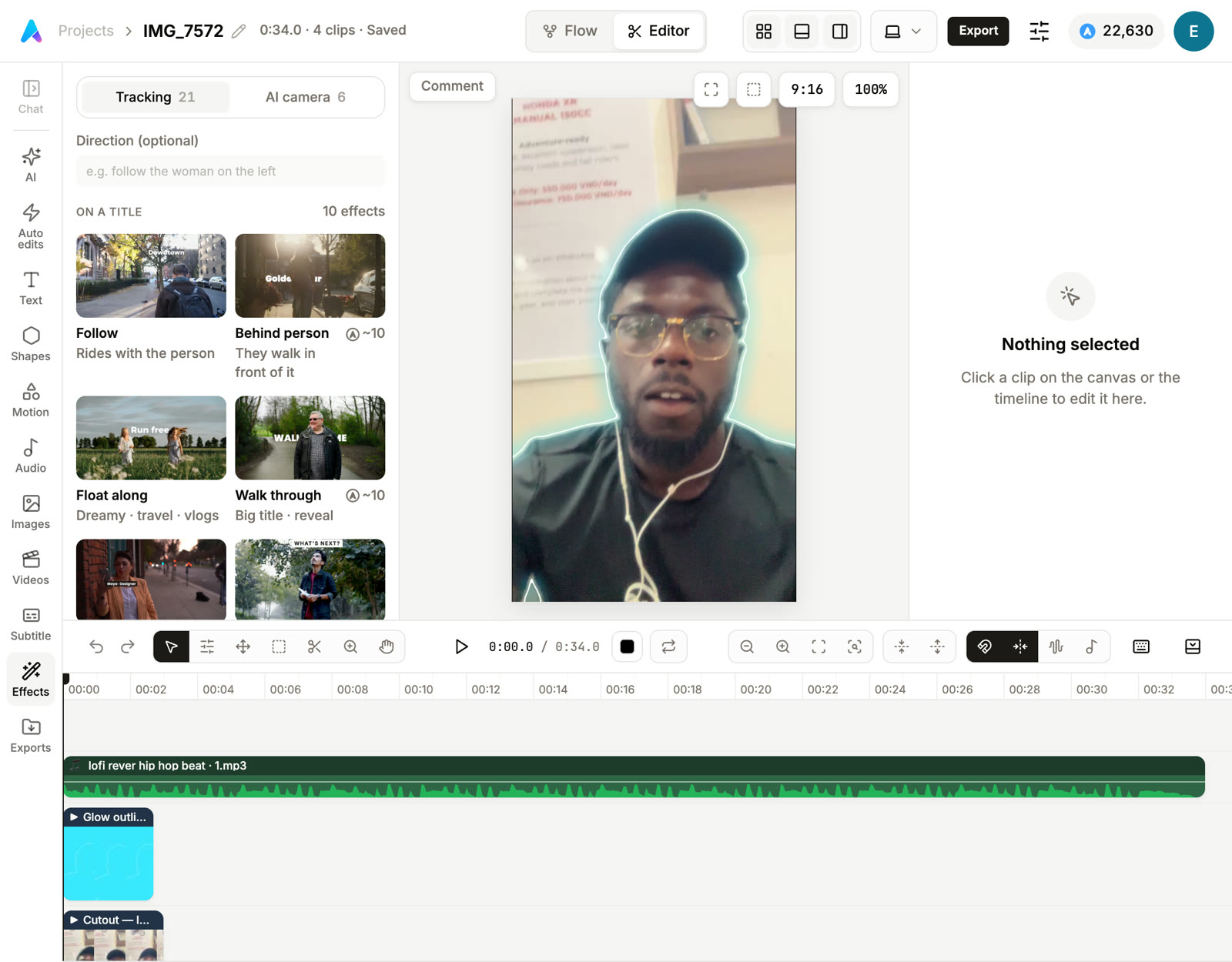
Task: Toggle the safe-area frame on canvas
Action: 754,89
